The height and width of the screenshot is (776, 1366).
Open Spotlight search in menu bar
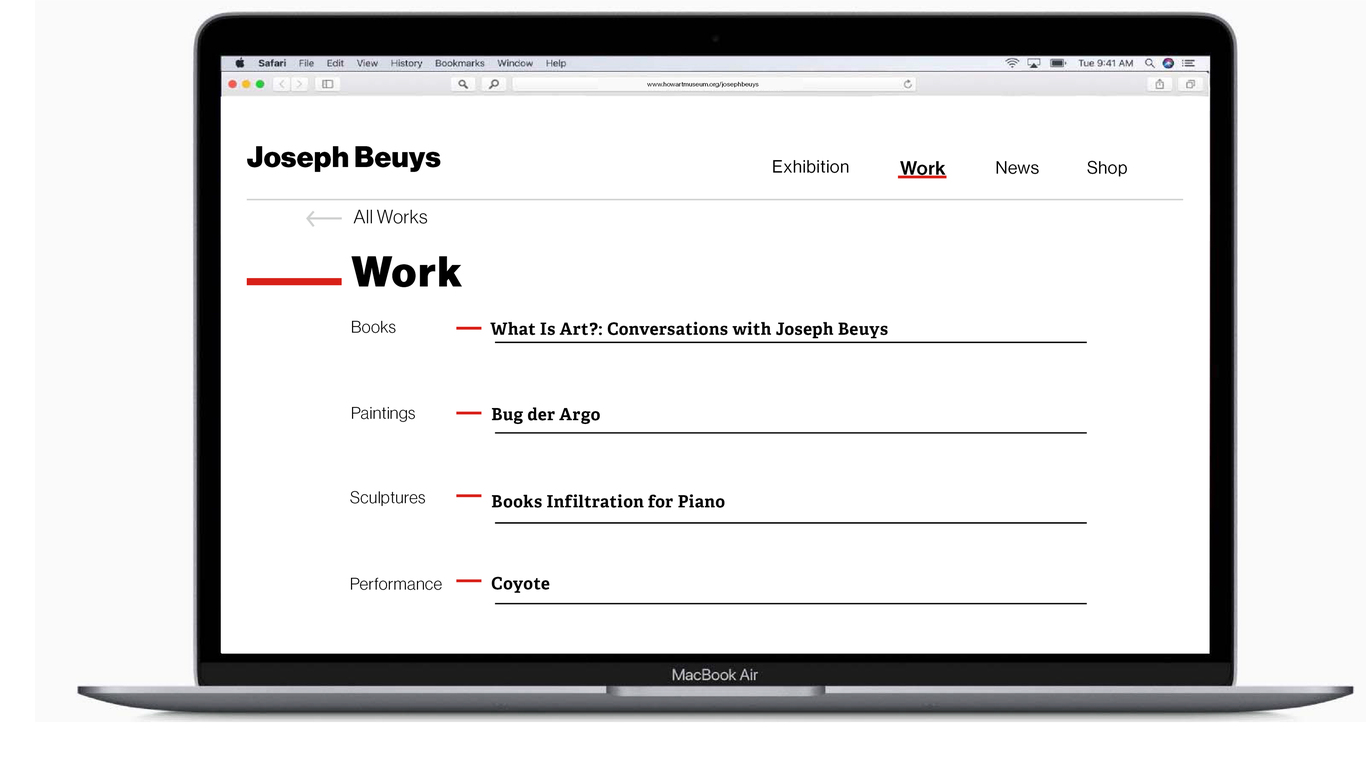[1150, 63]
